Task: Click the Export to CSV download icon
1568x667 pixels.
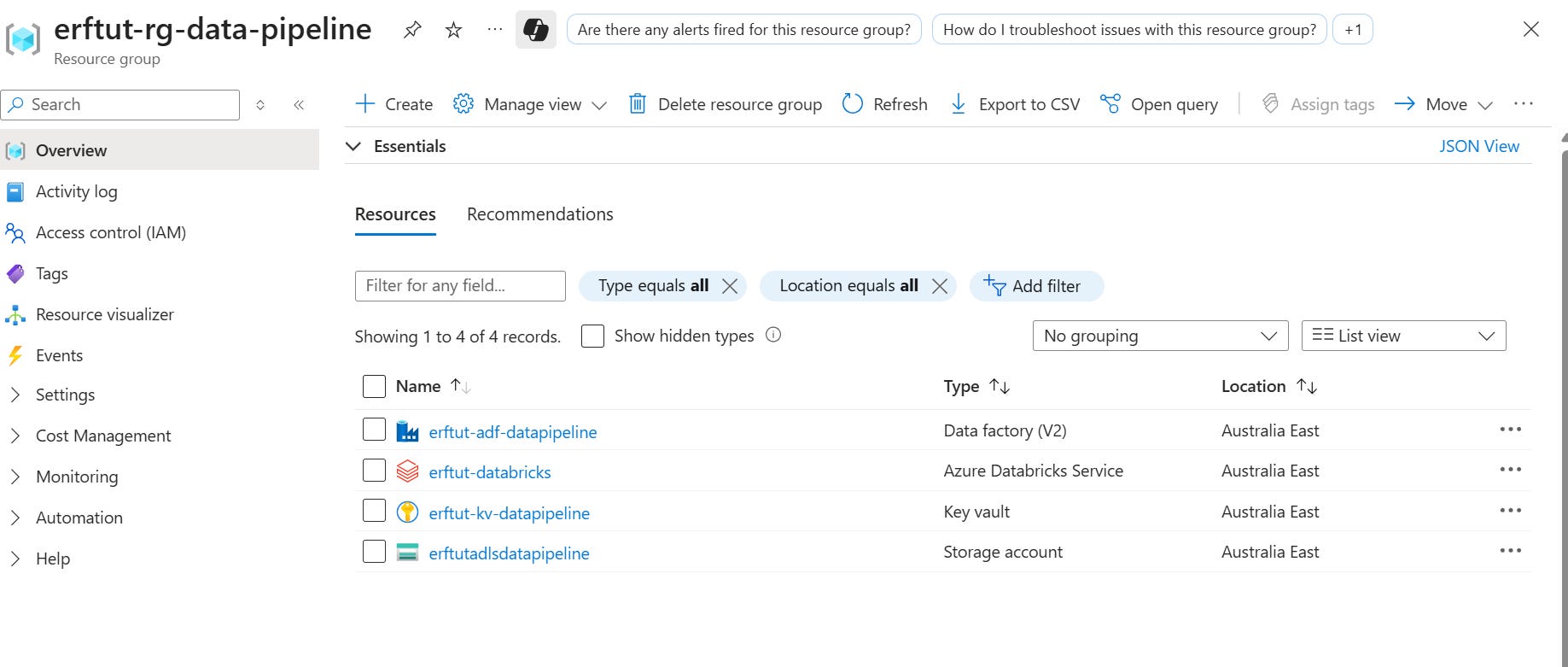Action: tap(959, 104)
